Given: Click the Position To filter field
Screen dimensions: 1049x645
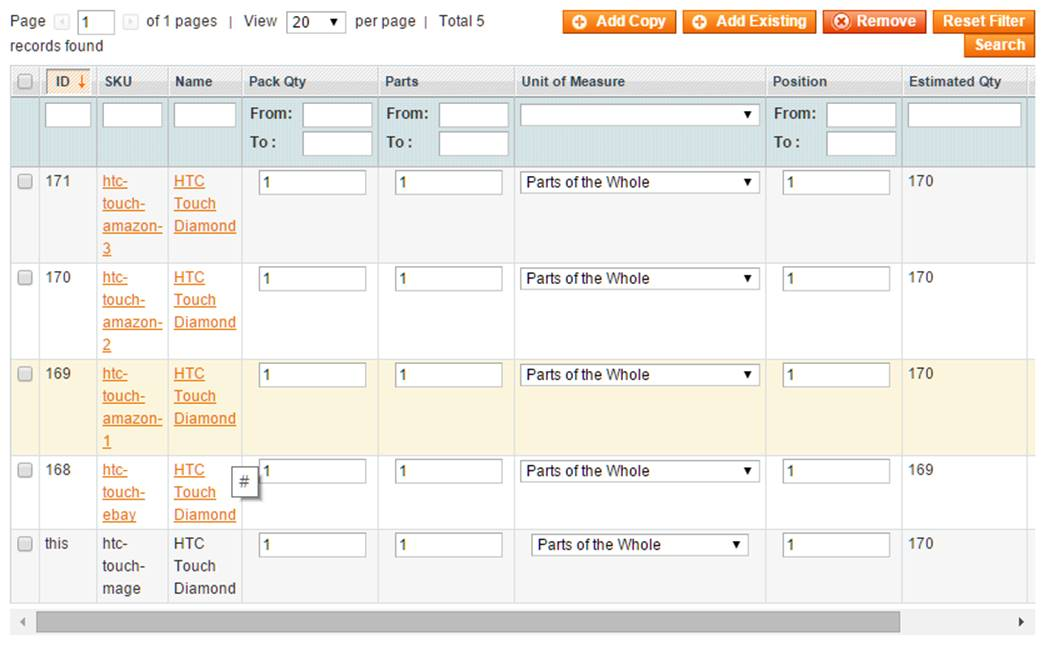Looking at the screenshot, I should [861, 143].
